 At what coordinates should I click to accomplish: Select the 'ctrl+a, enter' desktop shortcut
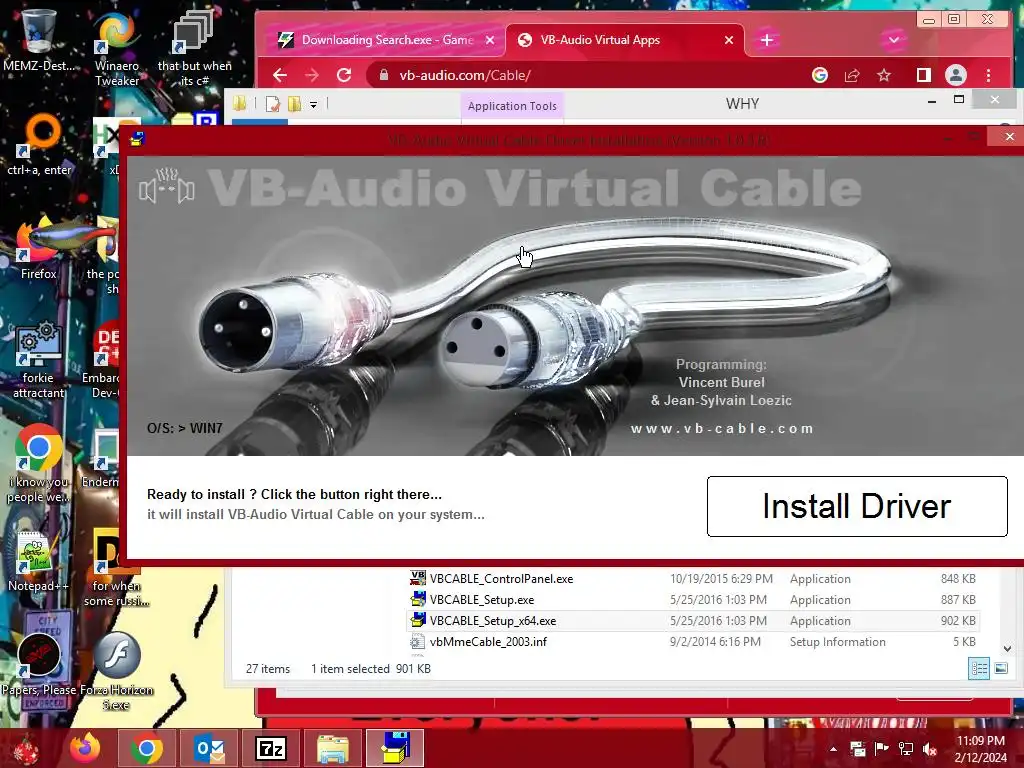[x=39, y=145]
